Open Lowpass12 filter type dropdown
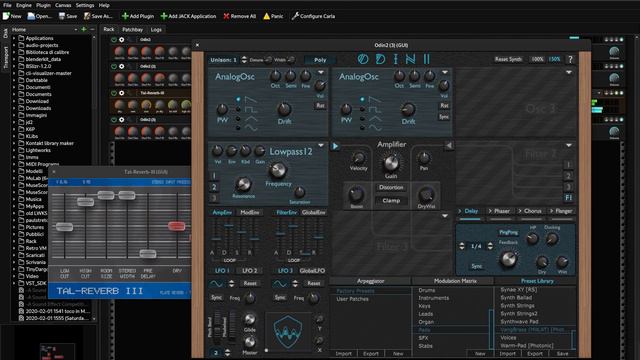The image size is (640, 360). tap(321, 145)
